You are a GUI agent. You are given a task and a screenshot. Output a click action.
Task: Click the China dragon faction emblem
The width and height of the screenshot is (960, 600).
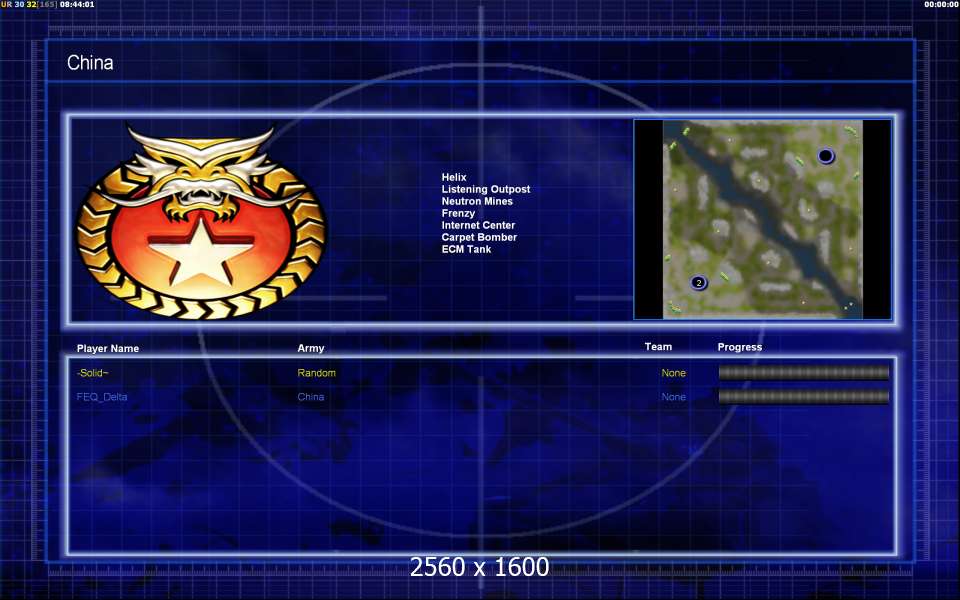201,222
